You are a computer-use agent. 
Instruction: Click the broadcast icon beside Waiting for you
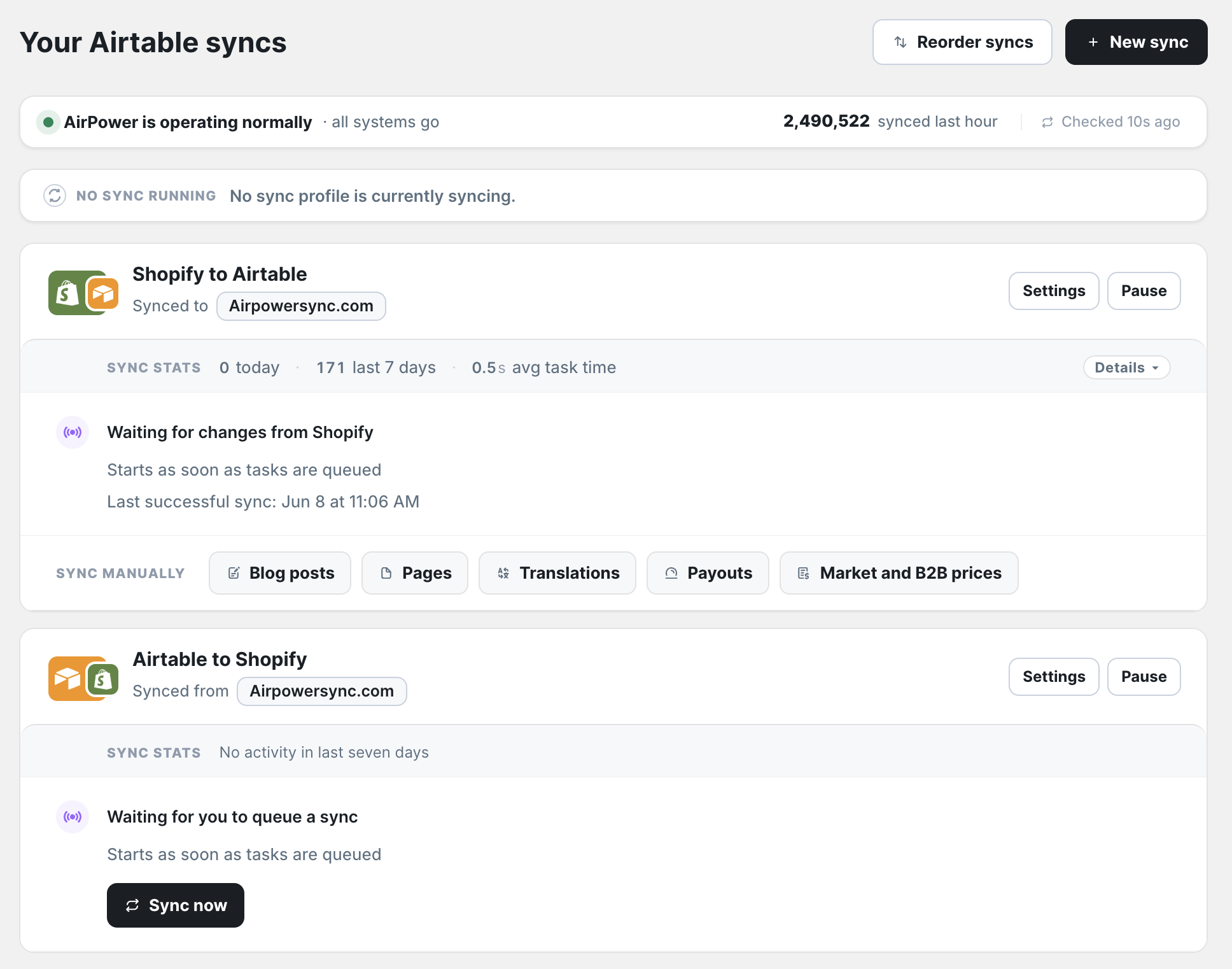tap(73, 817)
